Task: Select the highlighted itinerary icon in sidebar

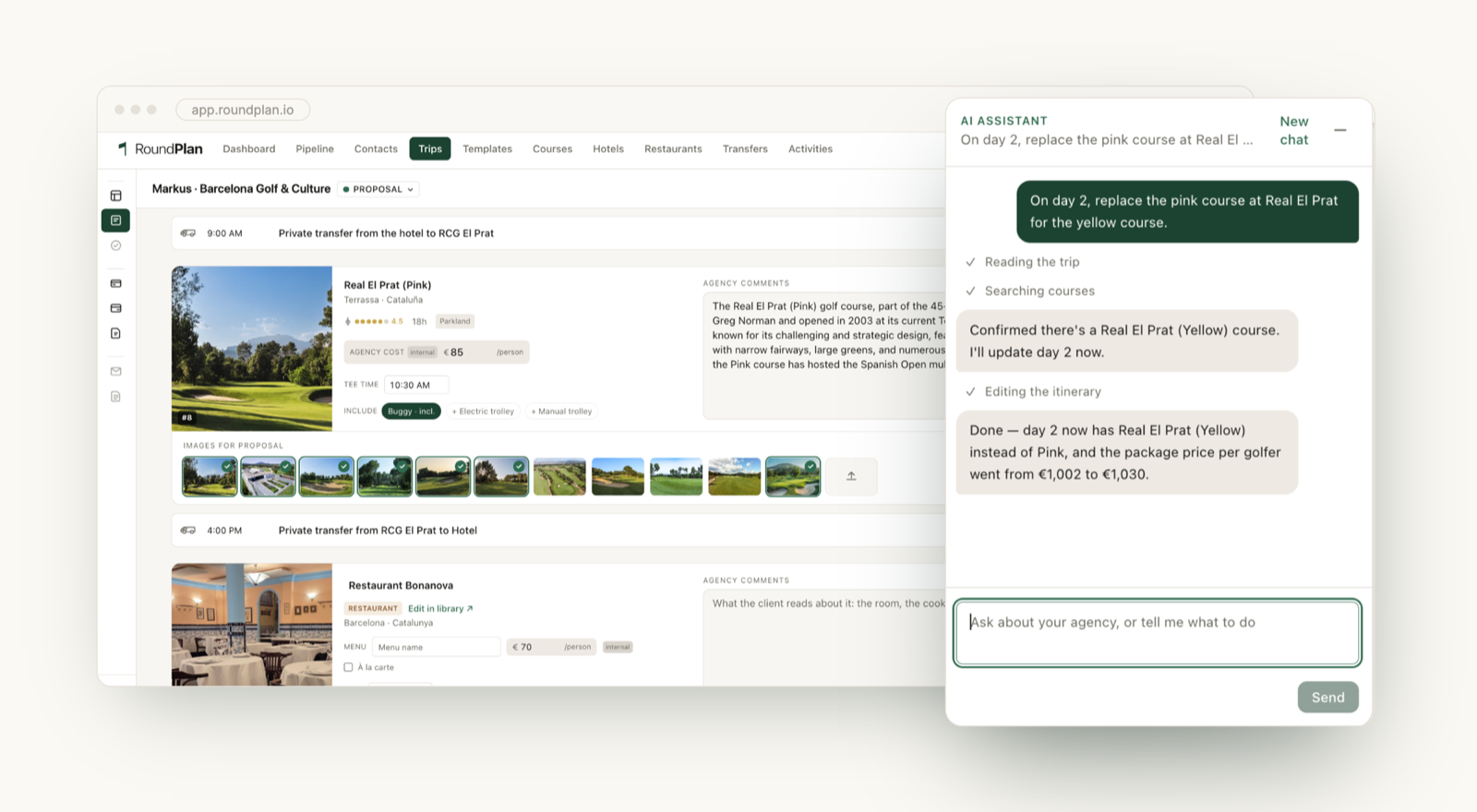Action: click(115, 221)
